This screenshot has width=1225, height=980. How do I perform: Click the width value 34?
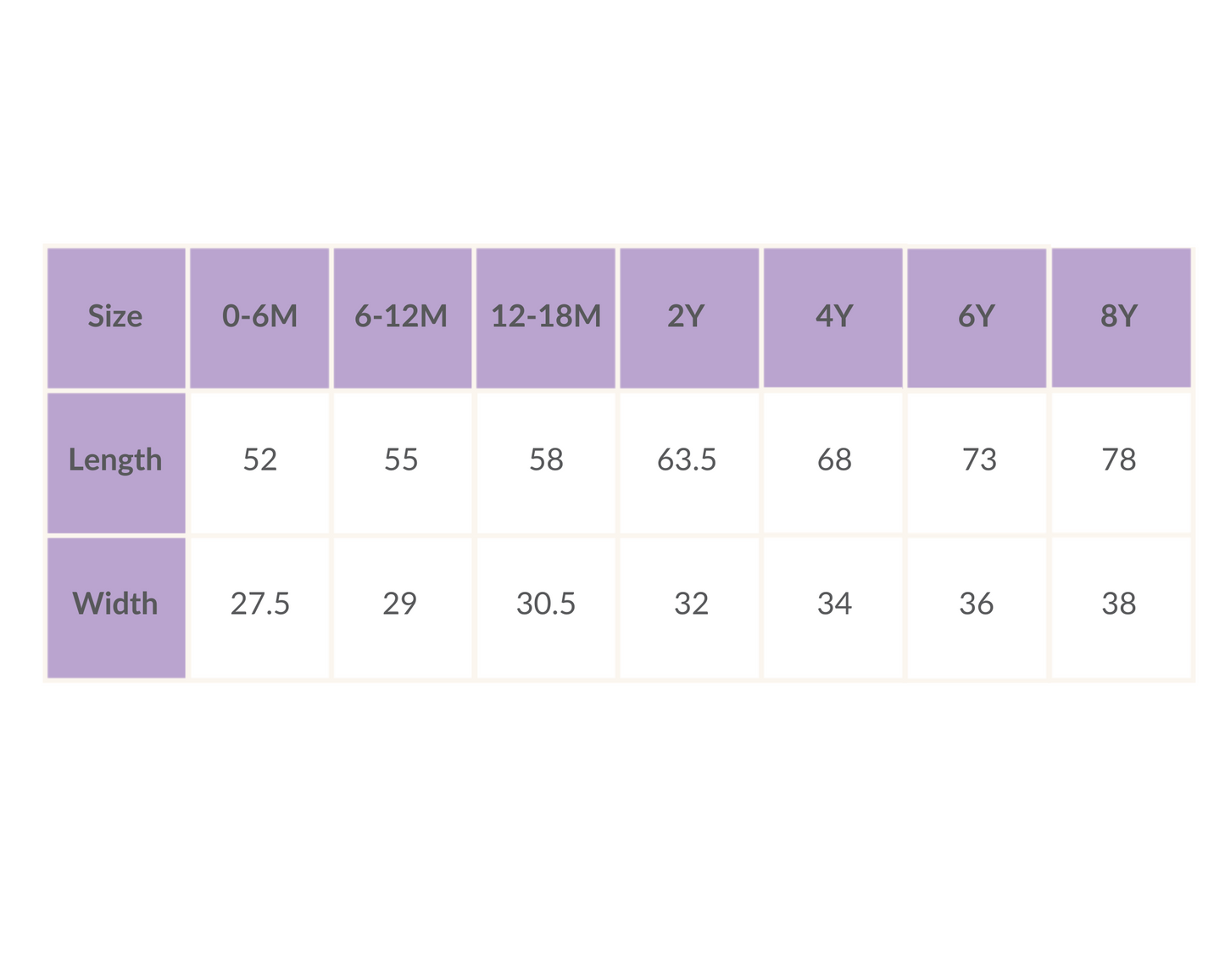(x=833, y=605)
